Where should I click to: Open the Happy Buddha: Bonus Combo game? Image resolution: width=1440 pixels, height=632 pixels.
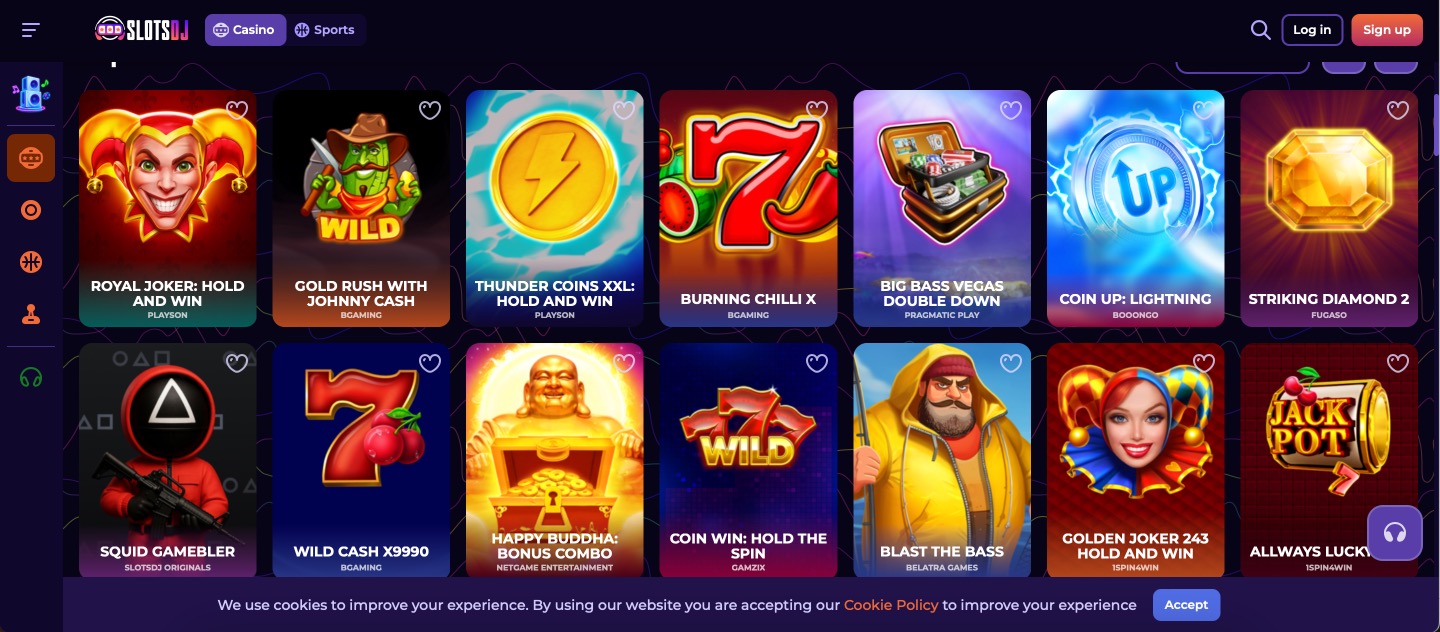point(555,461)
